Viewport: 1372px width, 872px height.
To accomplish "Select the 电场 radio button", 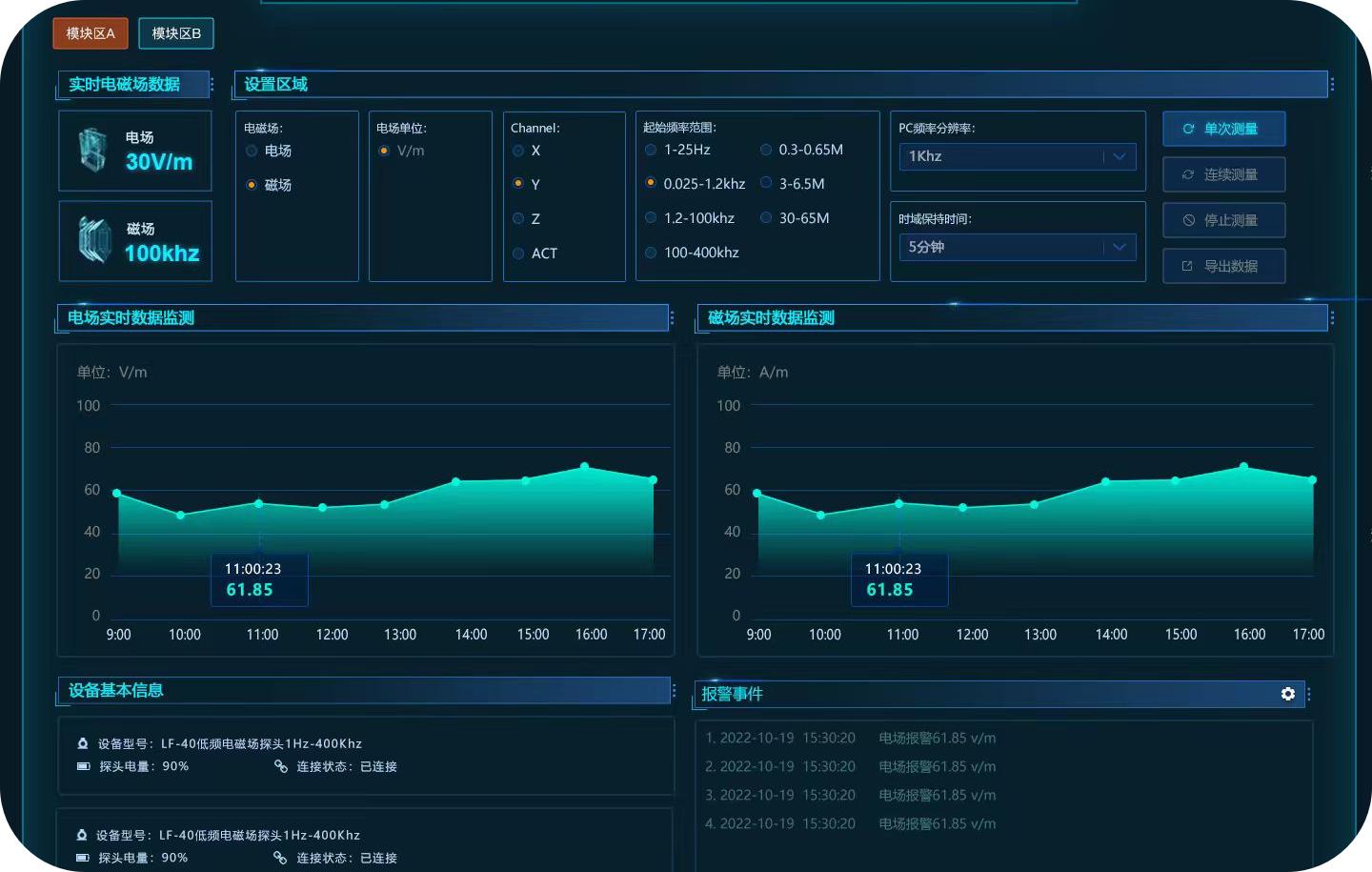I will [252, 151].
